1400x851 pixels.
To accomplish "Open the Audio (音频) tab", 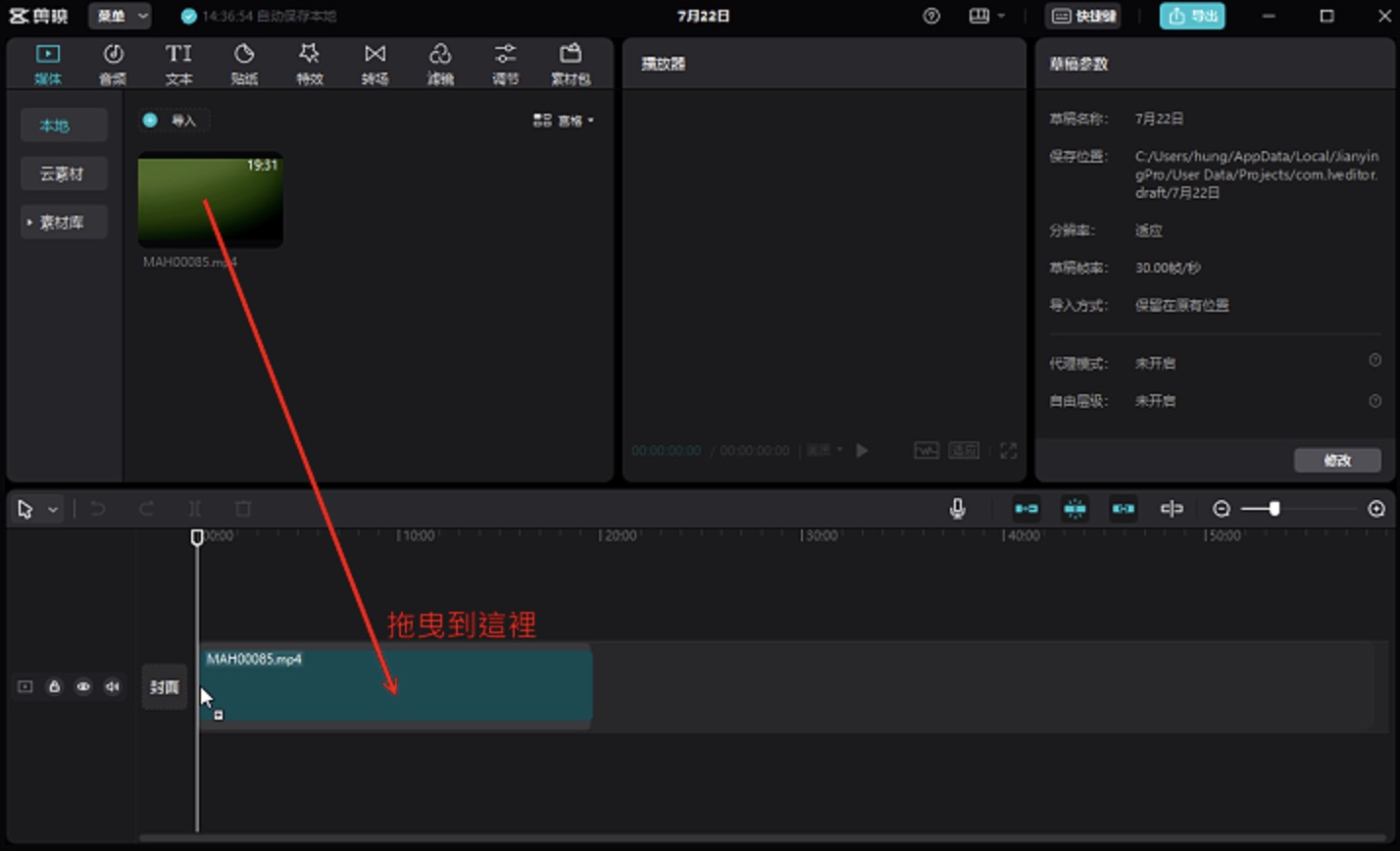I will pyautogui.click(x=113, y=64).
